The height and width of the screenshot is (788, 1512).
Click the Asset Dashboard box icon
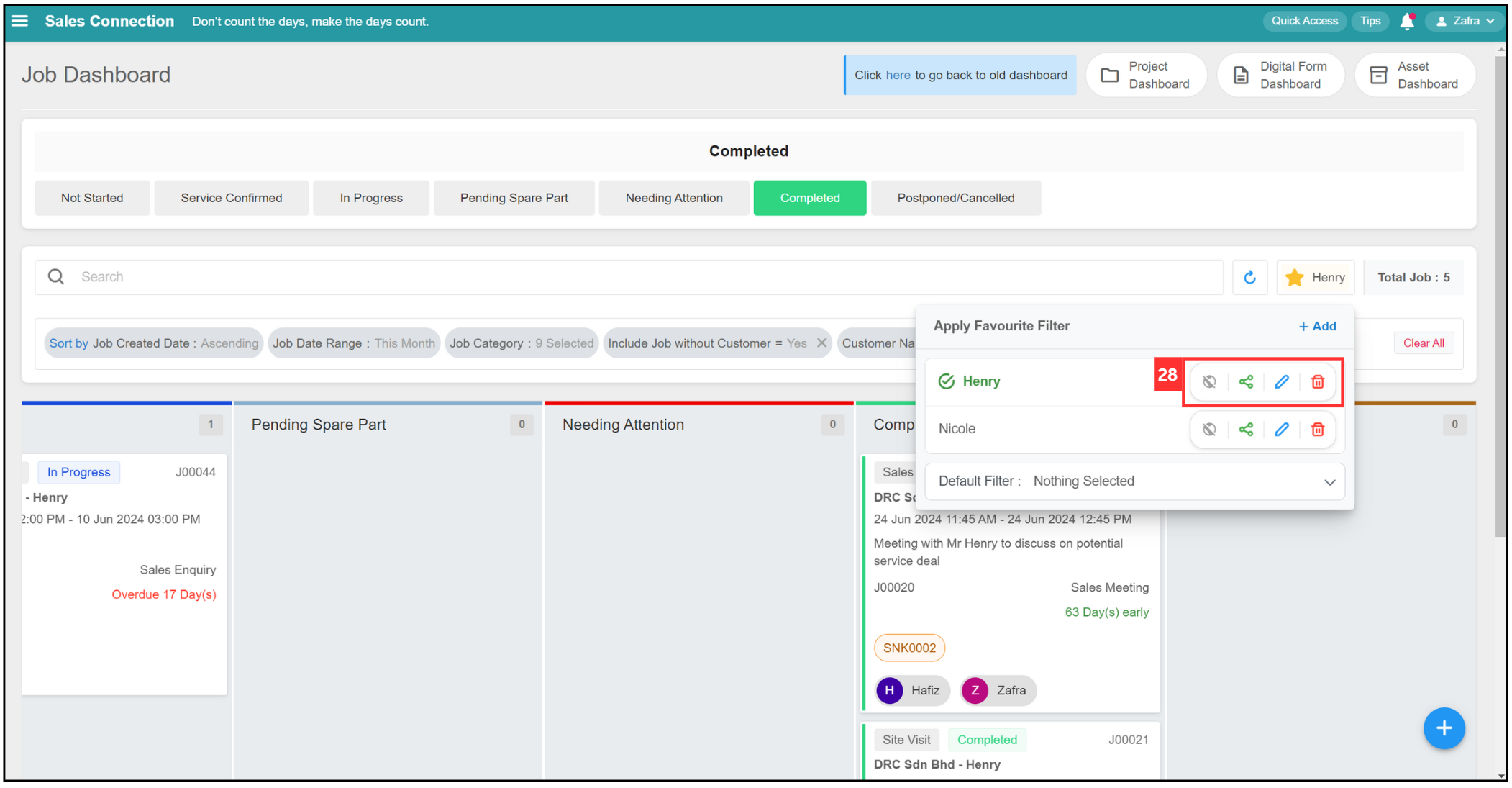pos(1378,75)
